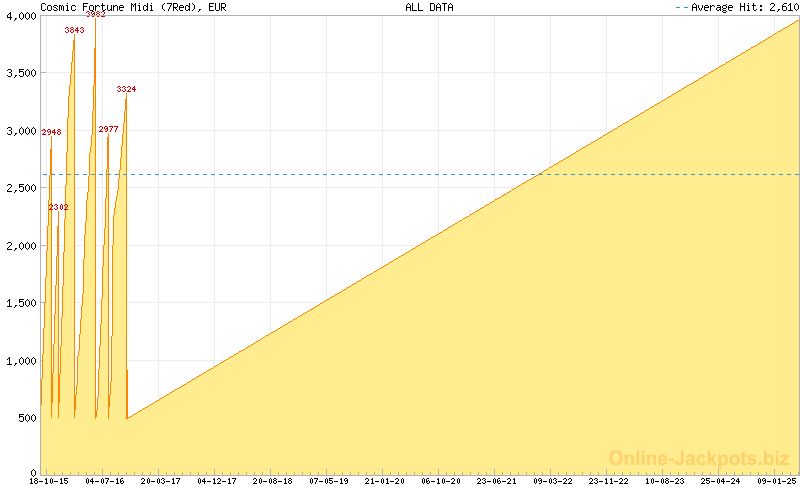The image size is (800, 490).
Task: Click the 09-01-25 x-axis date label
Action: (x=777, y=481)
